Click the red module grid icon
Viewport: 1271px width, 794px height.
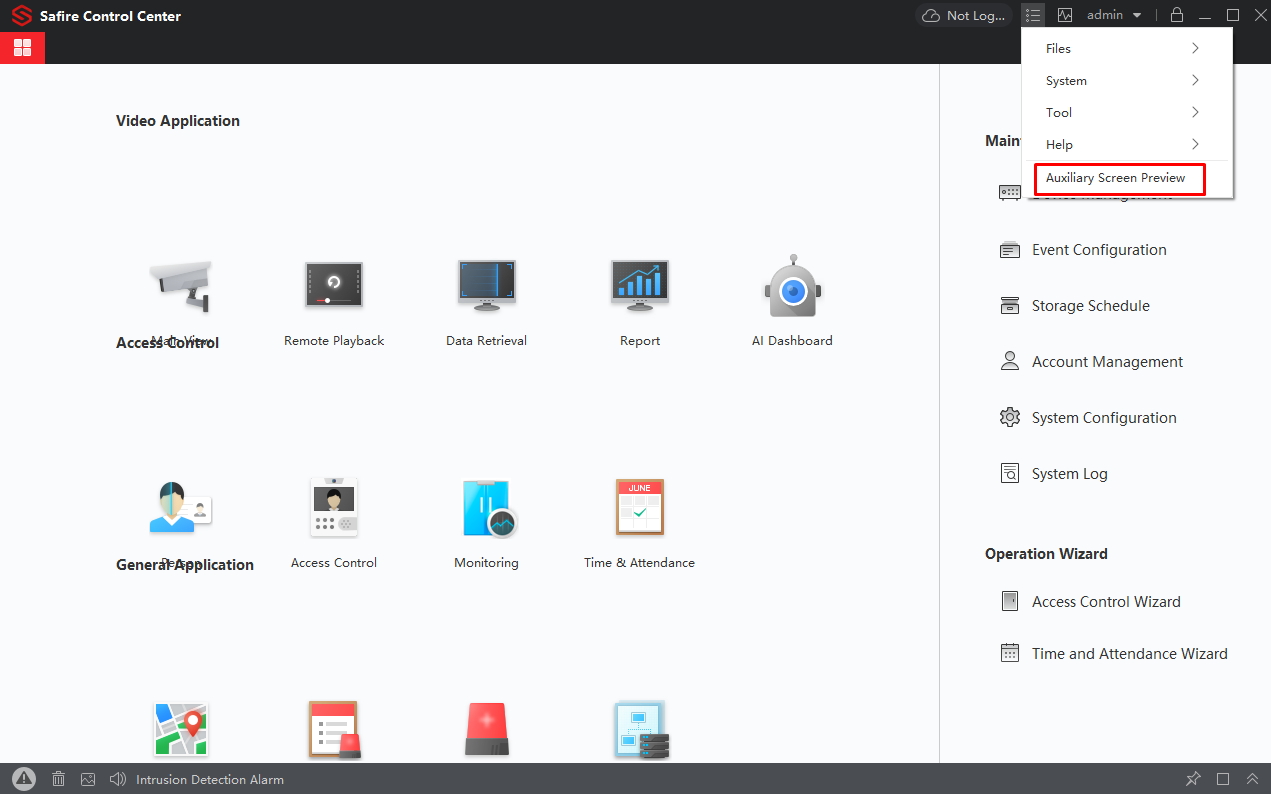point(22,48)
